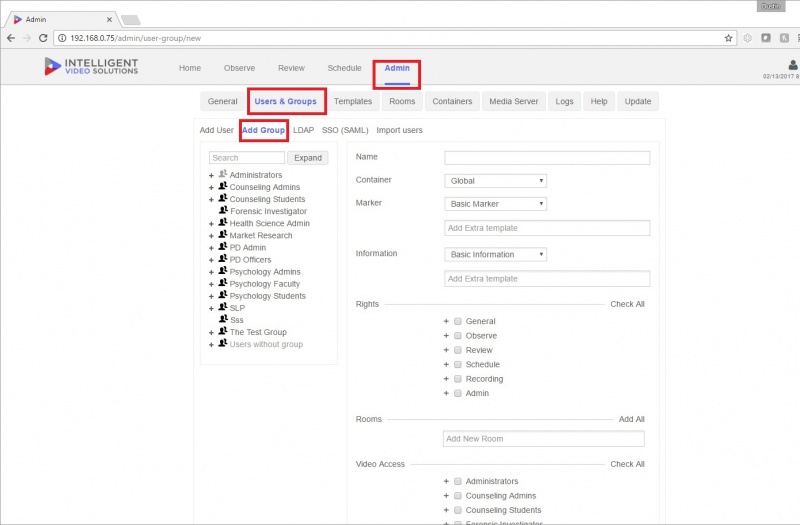Bookmark page with the star icon

[728, 38]
